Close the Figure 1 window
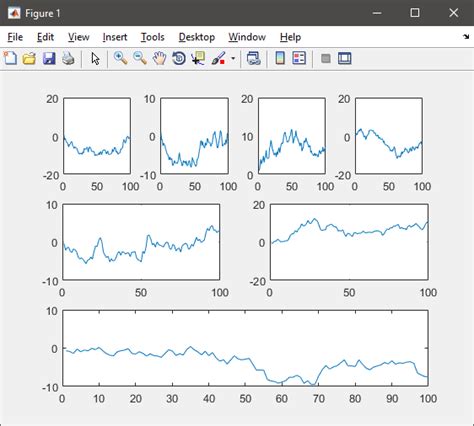Viewport: 474px width, 426px height. 453,13
